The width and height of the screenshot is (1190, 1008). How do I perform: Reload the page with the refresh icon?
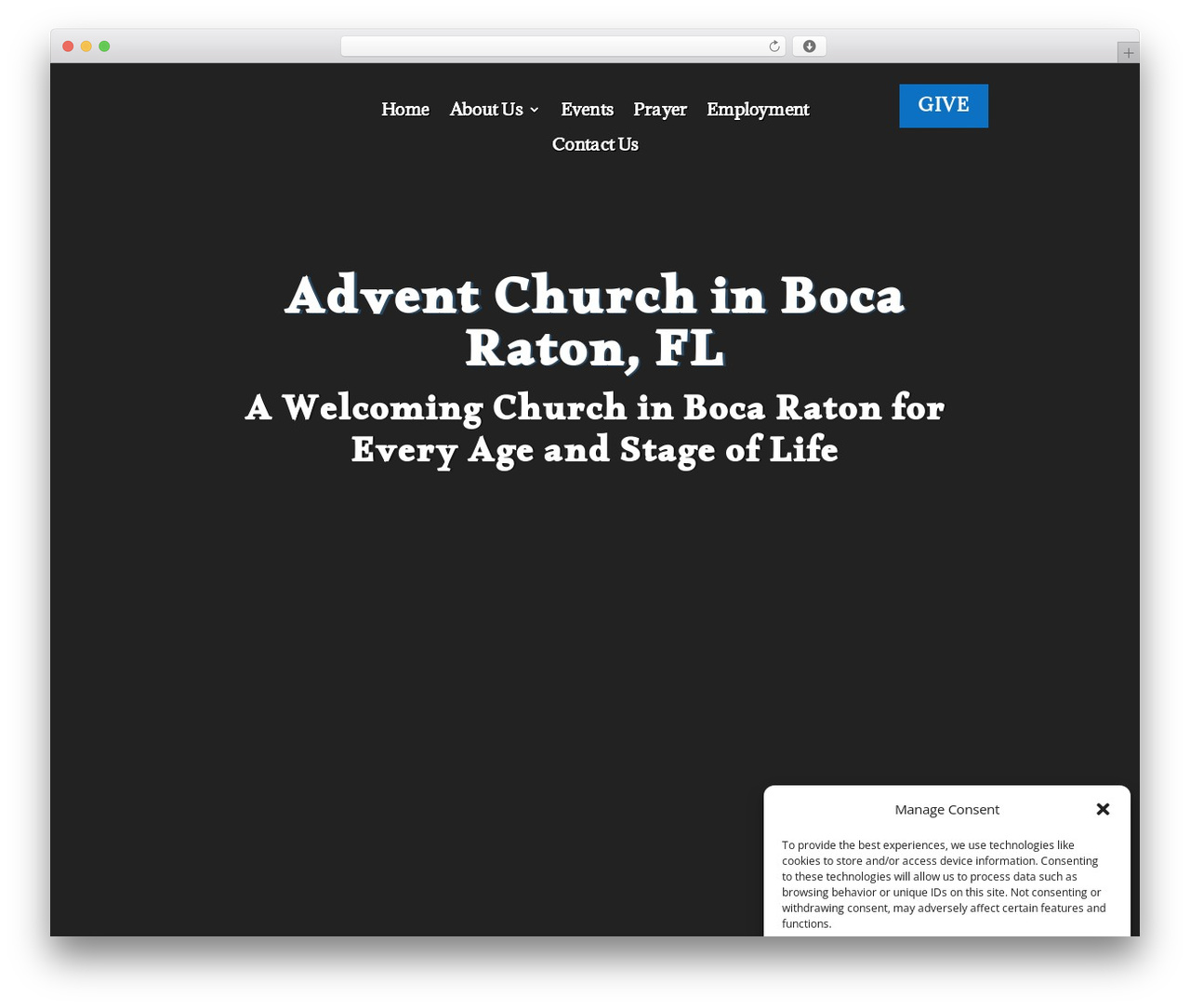point(773,46)
